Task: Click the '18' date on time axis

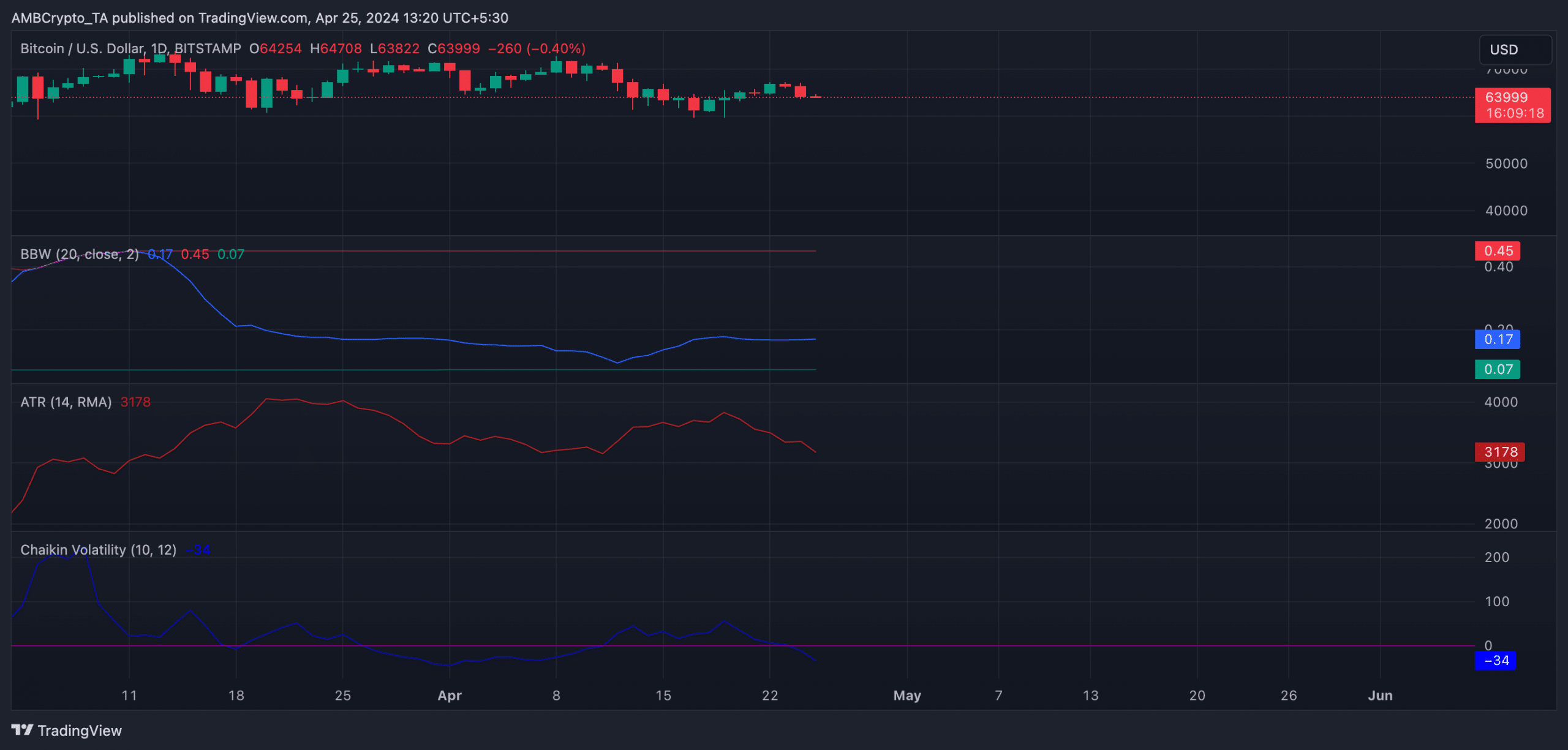Action: [x=236, y=696]
